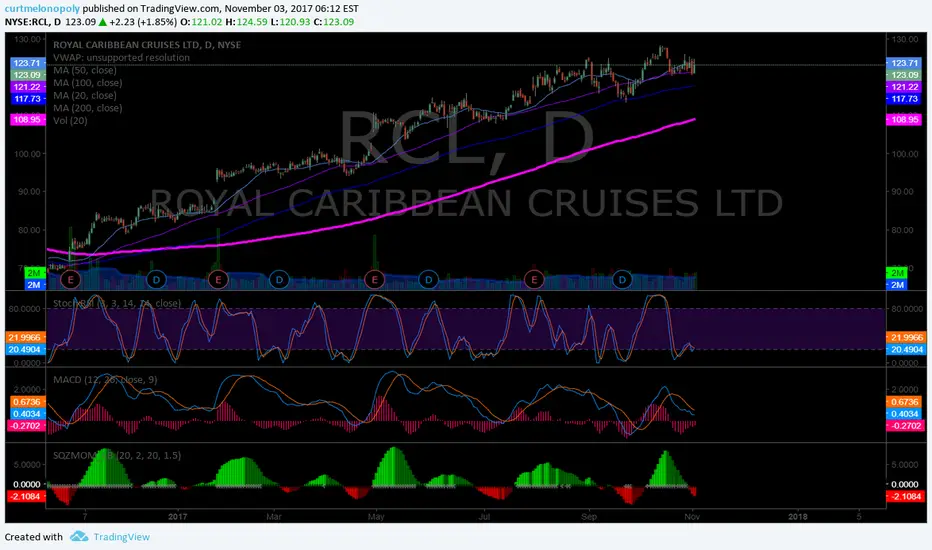Select the MA (100, close) indicator legend
Viewport: 932px width, 550px height.
click(87, 83)
